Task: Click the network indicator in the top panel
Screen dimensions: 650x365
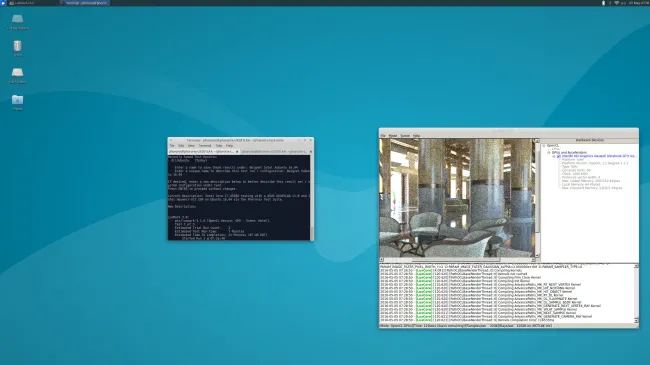Action: [x=616, y=3]
